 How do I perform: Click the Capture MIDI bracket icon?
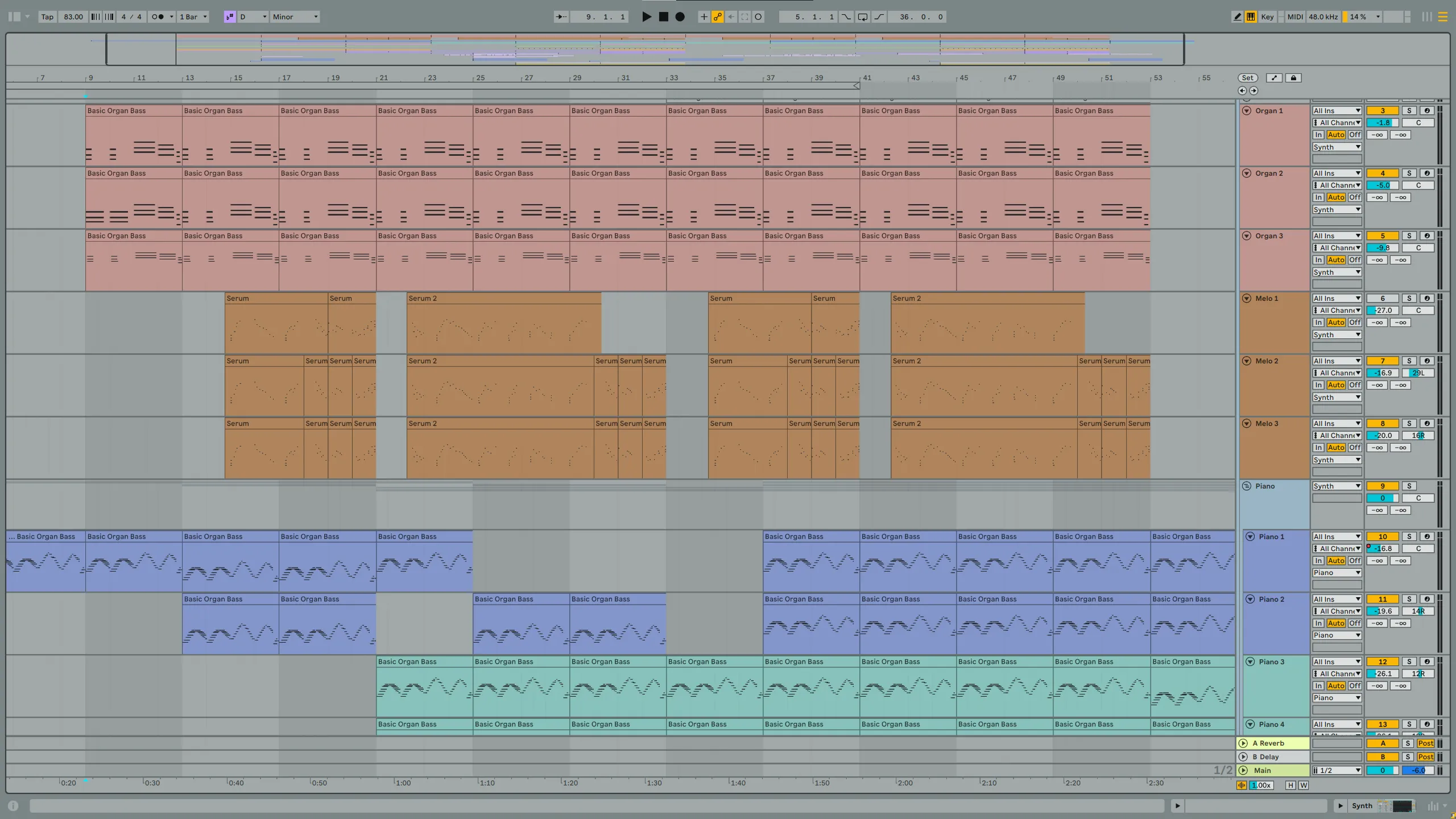(744, 16)
